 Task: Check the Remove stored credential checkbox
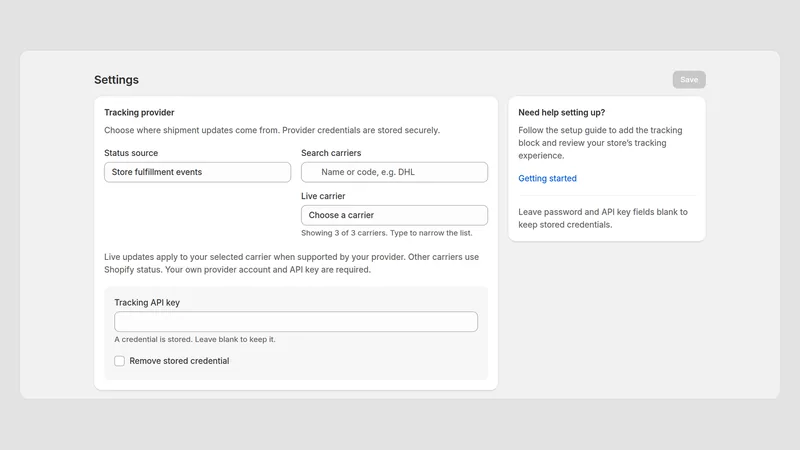tap(119, 361)
